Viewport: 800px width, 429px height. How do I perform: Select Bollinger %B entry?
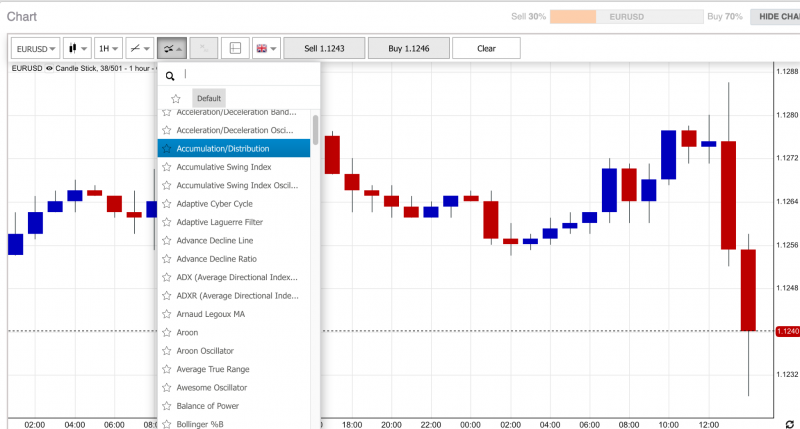(x=234, y=423)
